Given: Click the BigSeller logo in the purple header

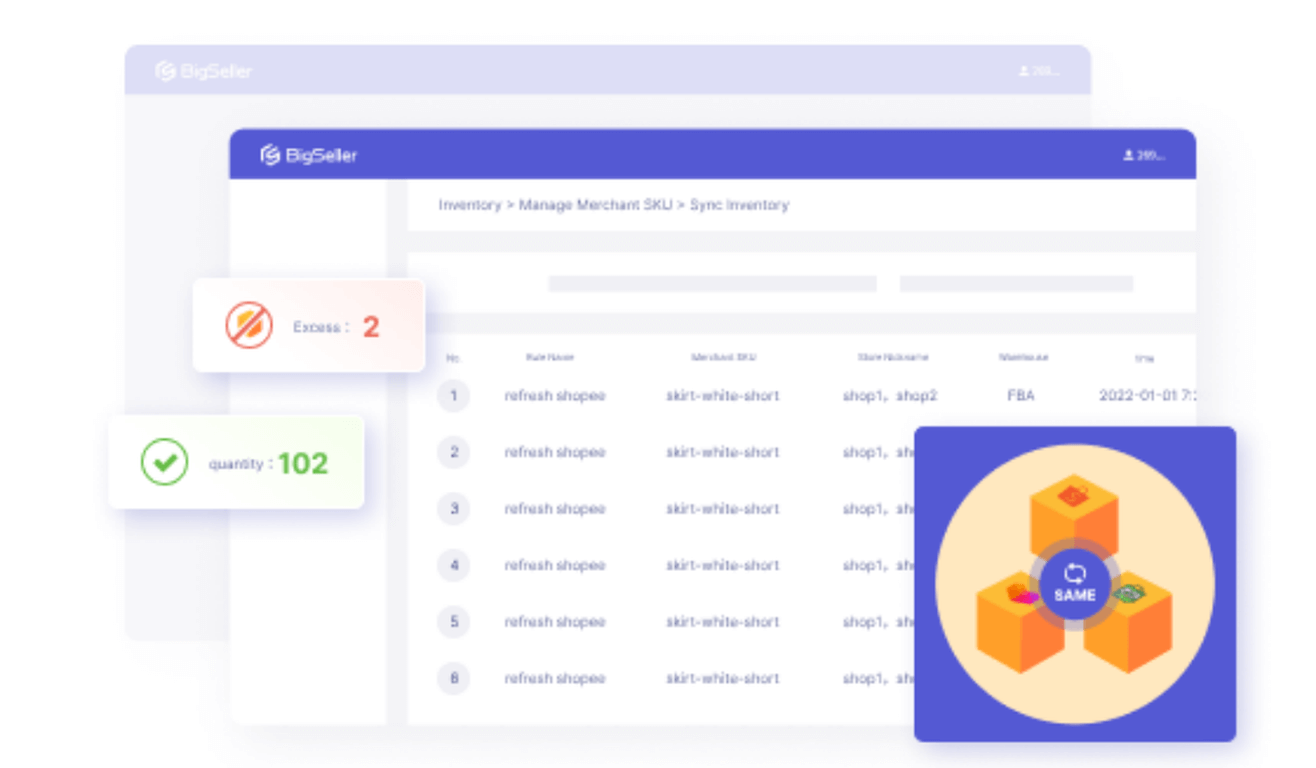Looking at the screenshot, I should point(309,155).
